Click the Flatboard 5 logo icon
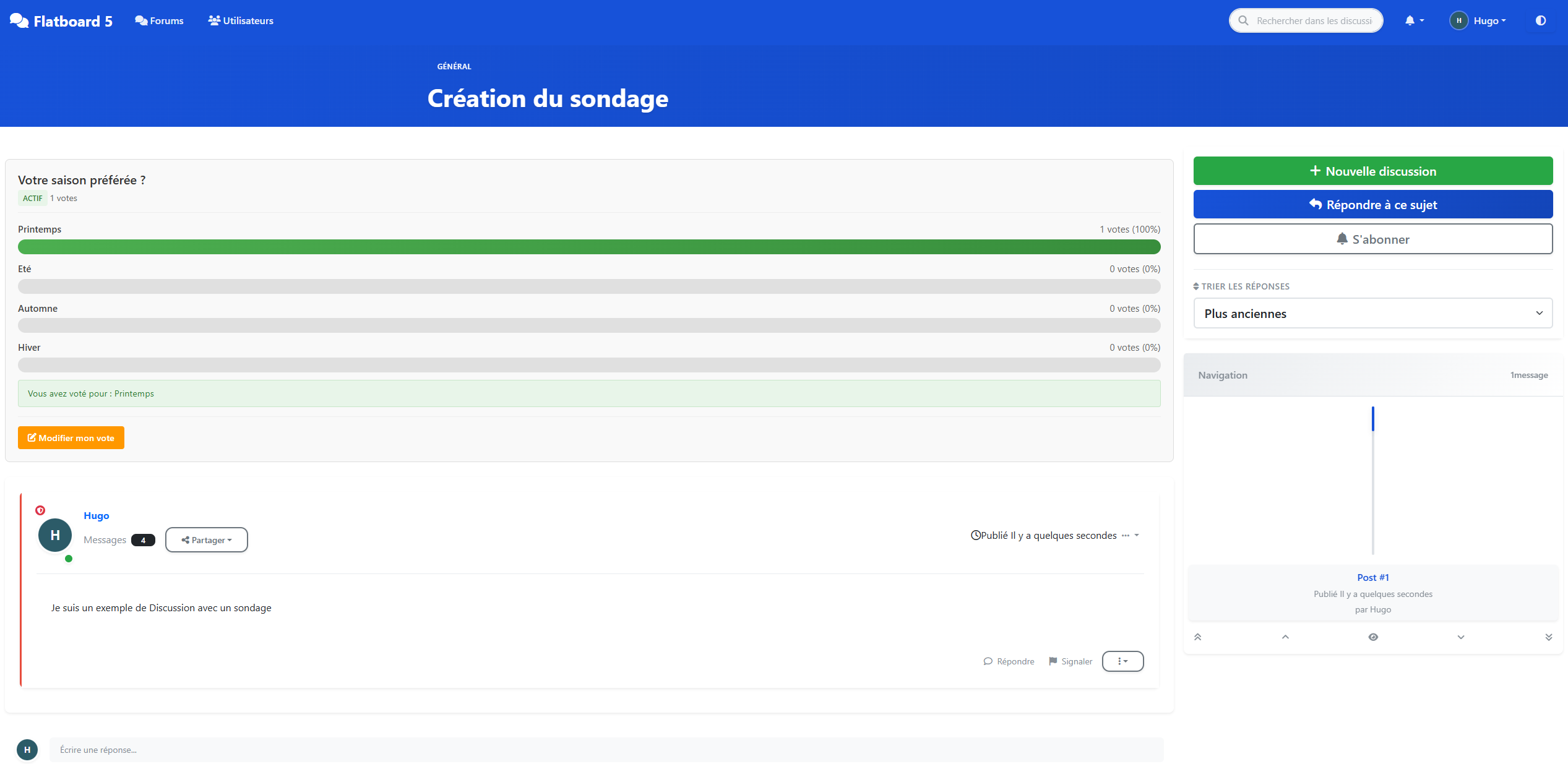Image resolution: width=1568 pixels, height=764 pixels. 19,21
